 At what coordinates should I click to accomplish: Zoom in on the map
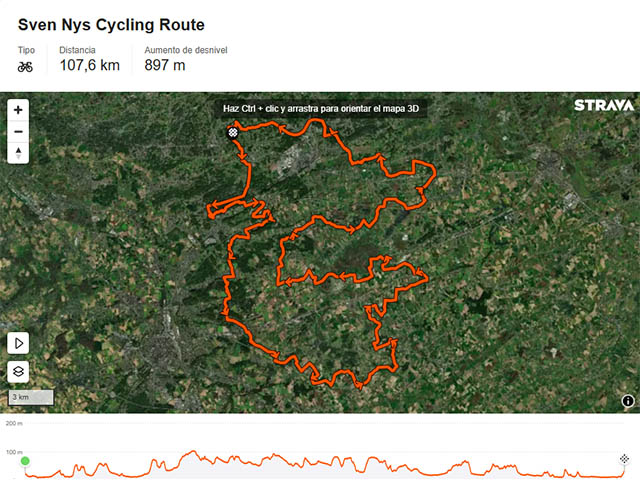pyautogui.click(x=19, y=109)
